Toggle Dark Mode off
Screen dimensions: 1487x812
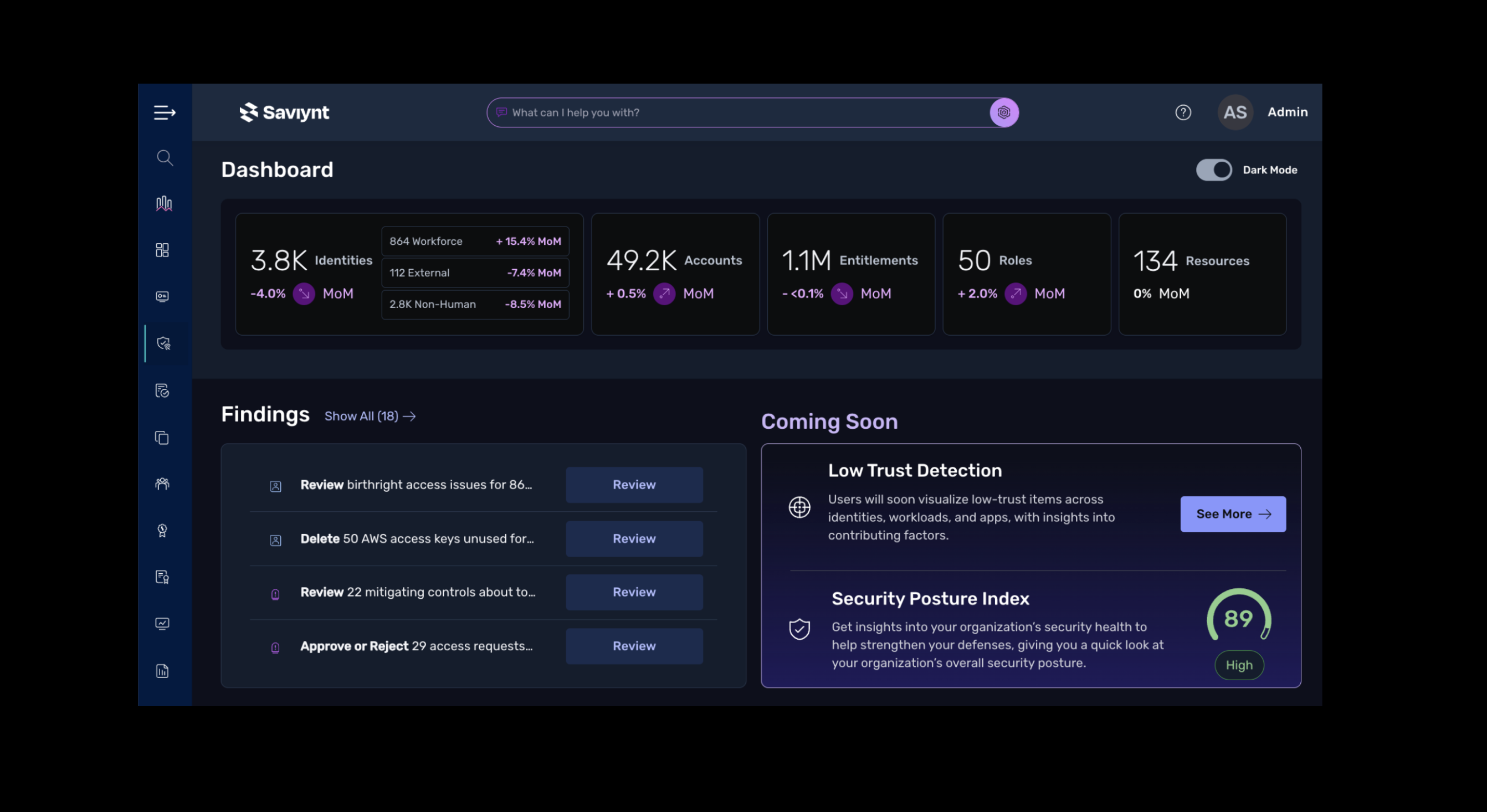[x=1214, y=169]
